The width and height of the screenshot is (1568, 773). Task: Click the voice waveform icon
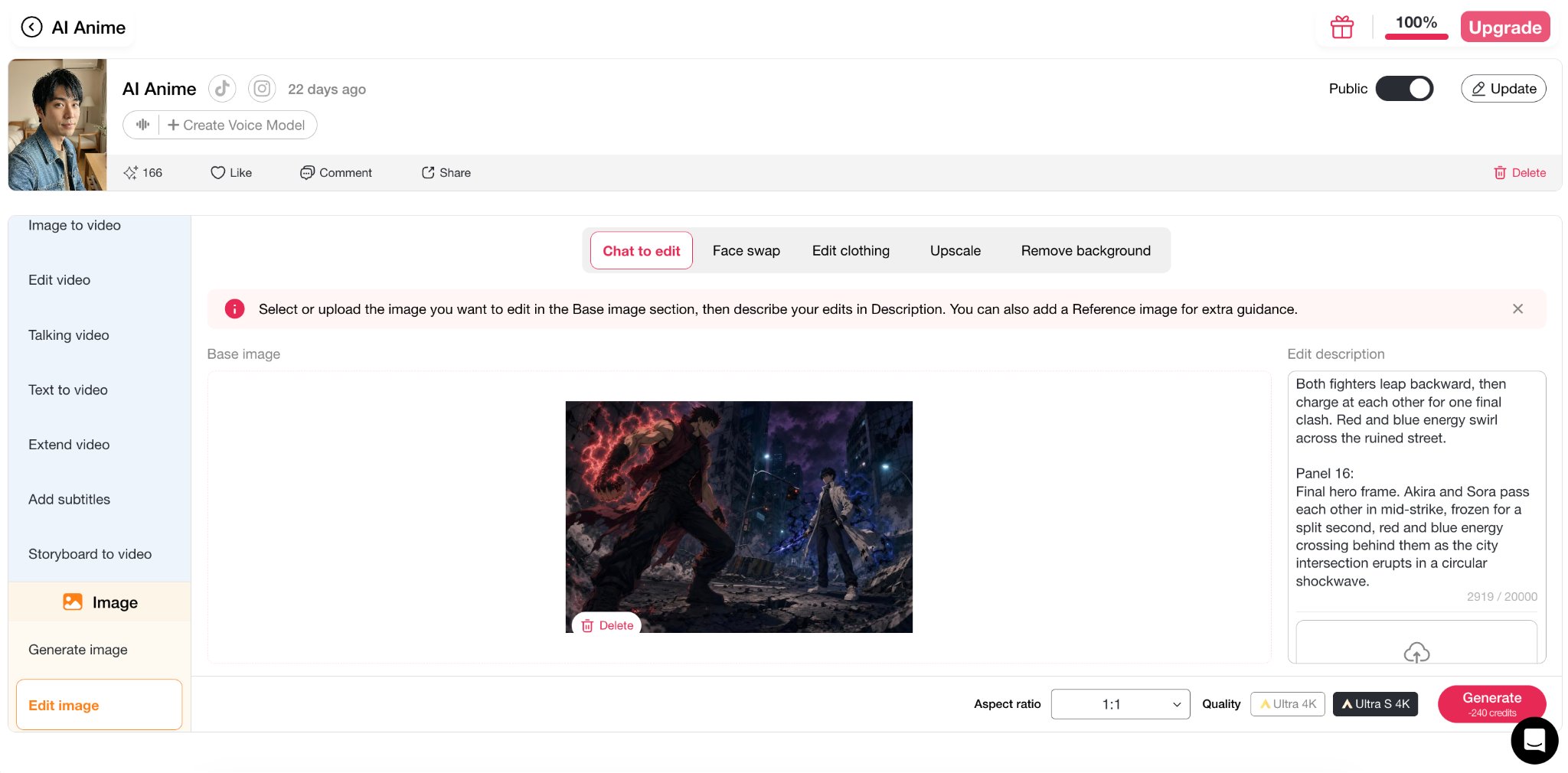142,125
